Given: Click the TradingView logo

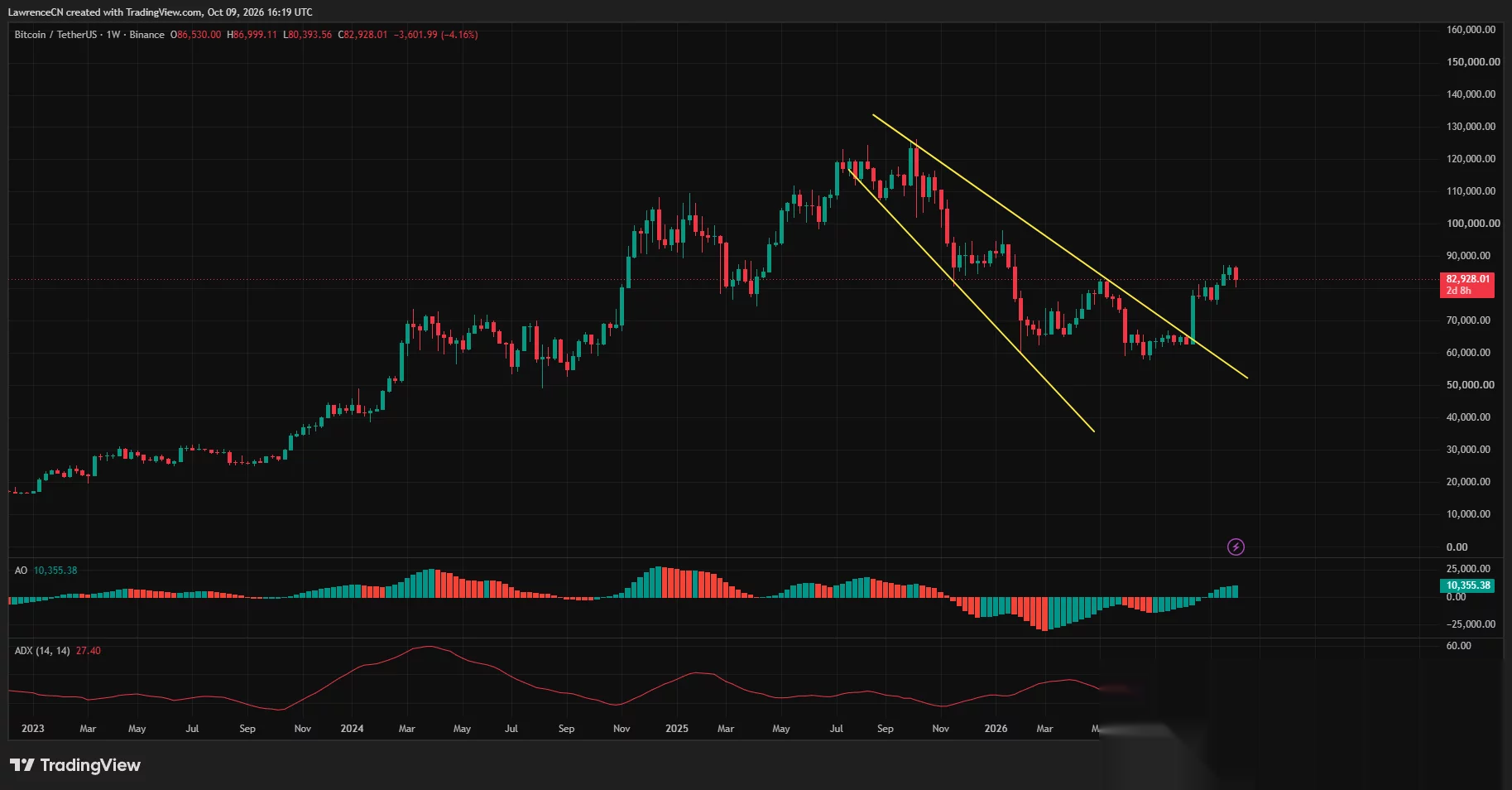Looking at the screenshot, I should [75, 765].
